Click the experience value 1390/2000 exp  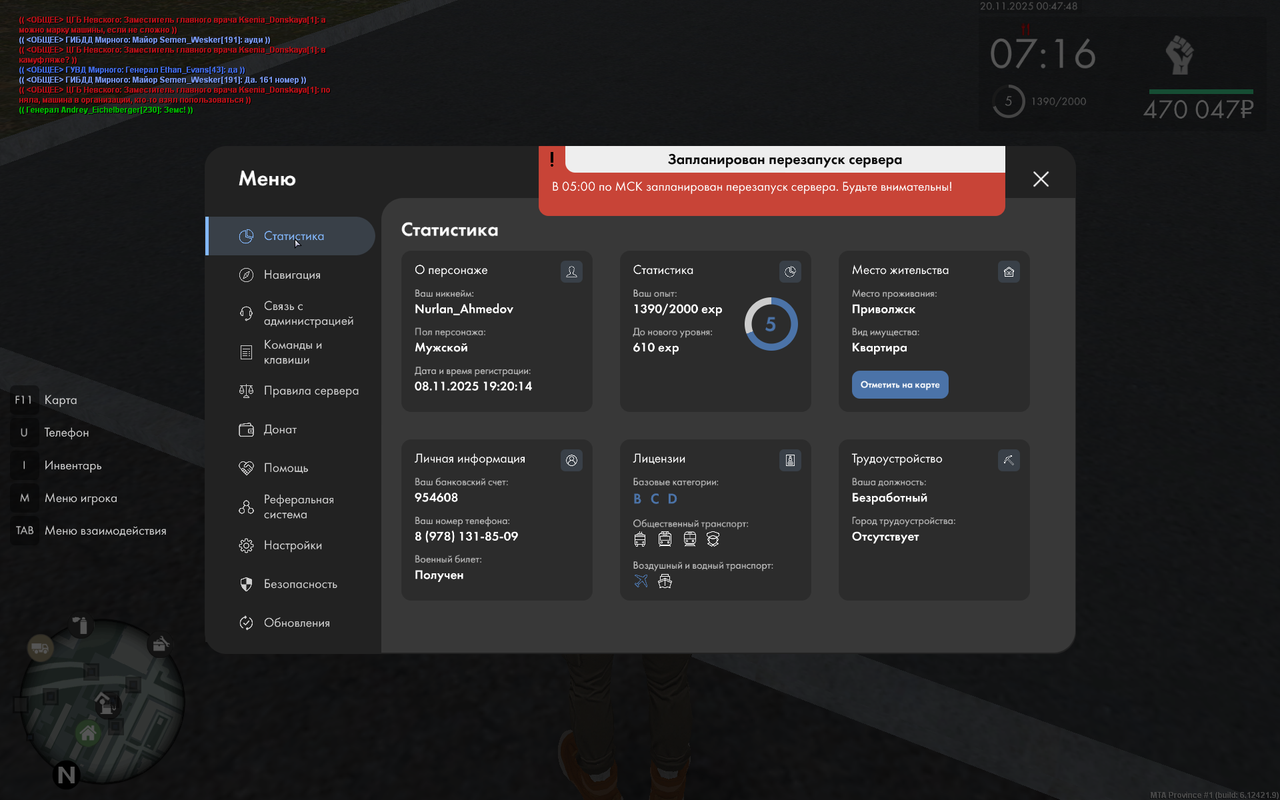pos(678,309)
